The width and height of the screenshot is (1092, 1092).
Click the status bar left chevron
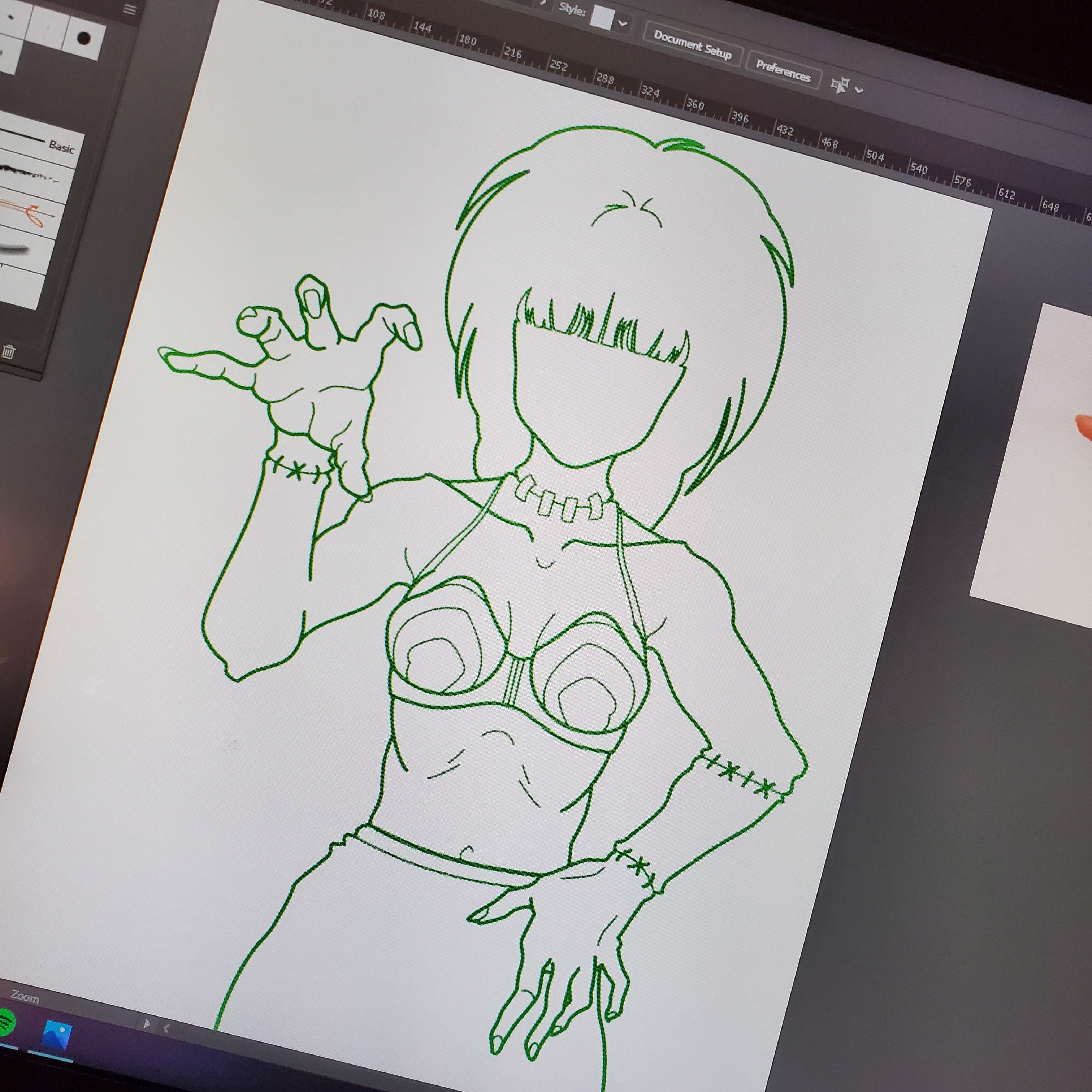tap(166, 1028)
